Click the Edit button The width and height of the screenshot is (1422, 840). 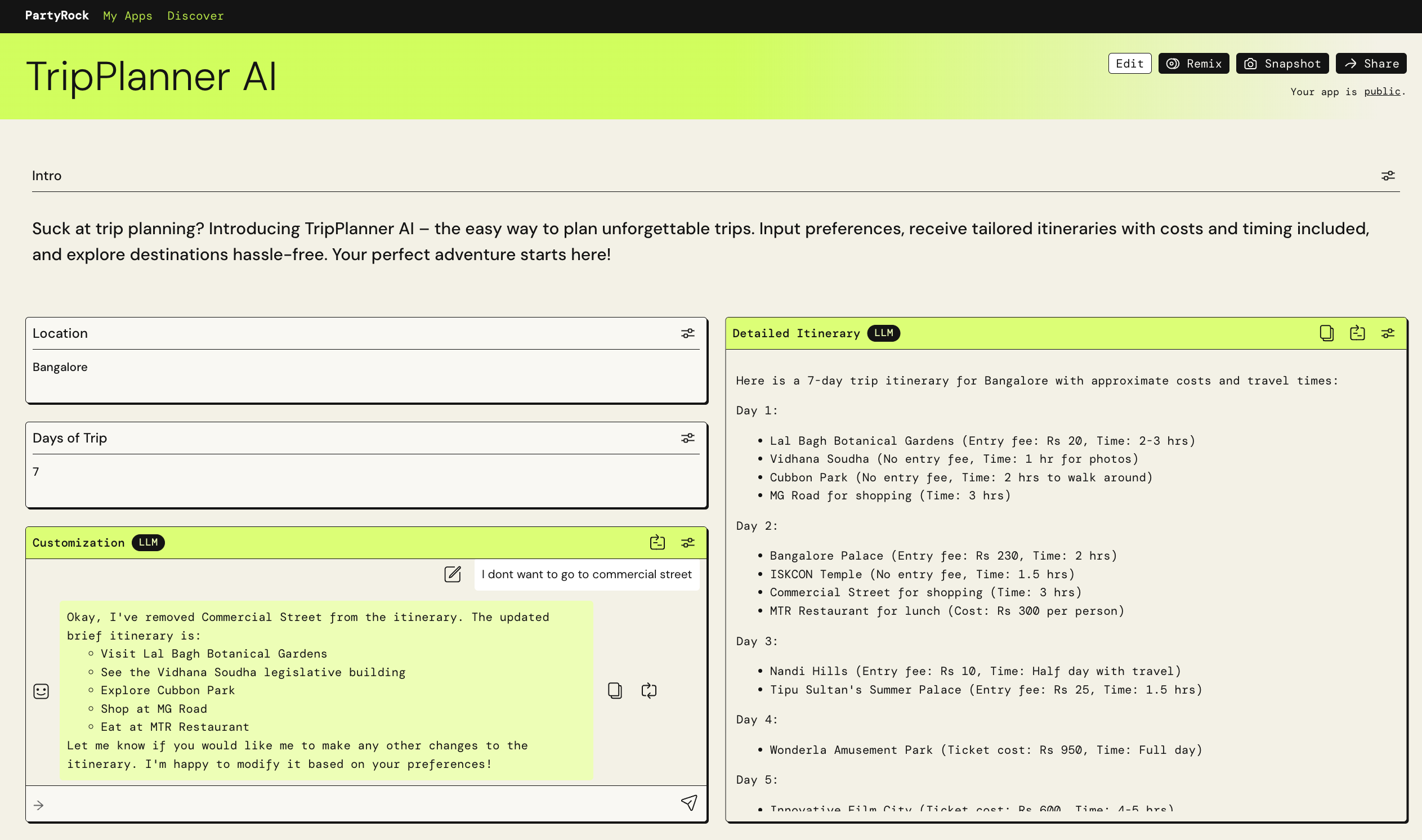1129,64
